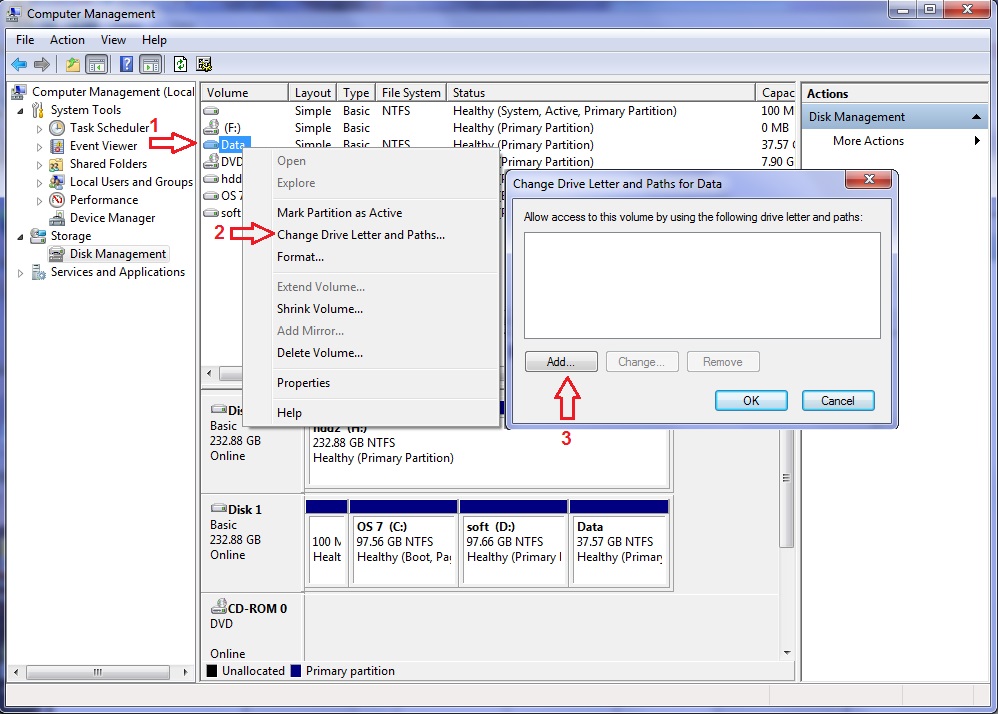Click the Device Manager icon
Image resolution: width=998 pixels, height=714 pixels.
[57, 218]
